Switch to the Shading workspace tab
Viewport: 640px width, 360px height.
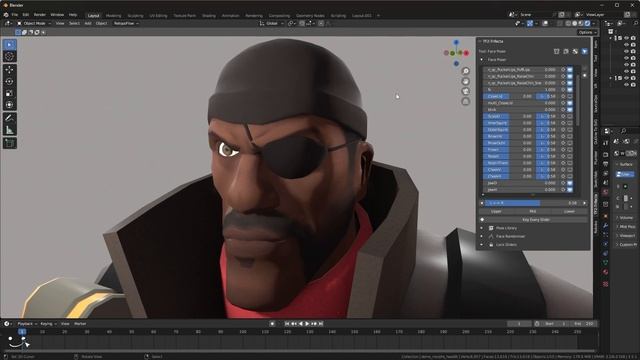209,16
